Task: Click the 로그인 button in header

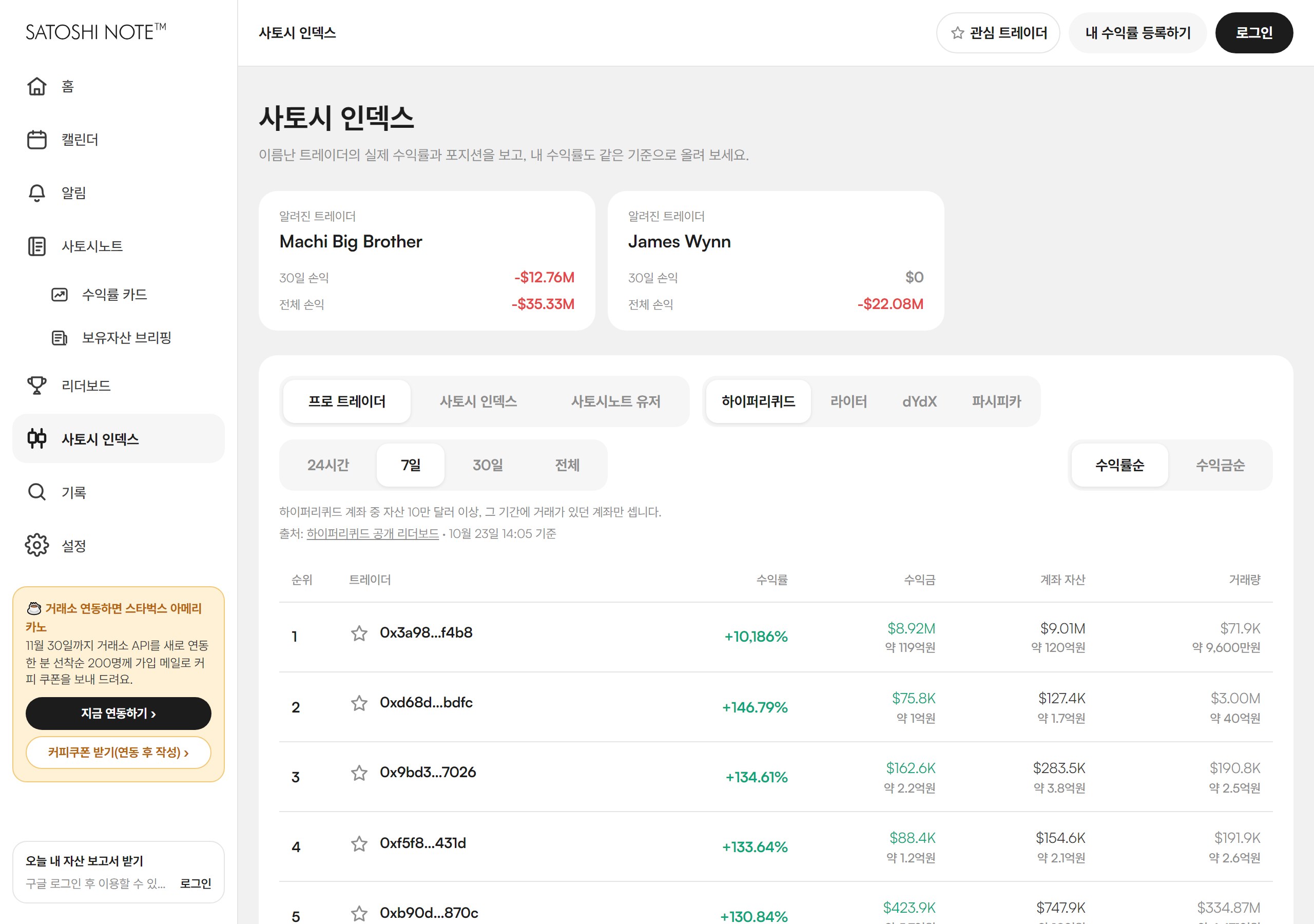Action: coord(1254,33)
